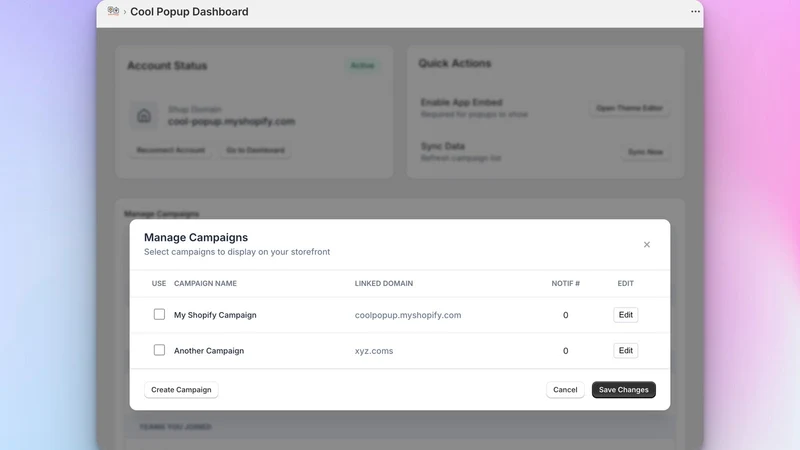Click the Another Campaign name
800x450 pixels.
pos(209,351)
